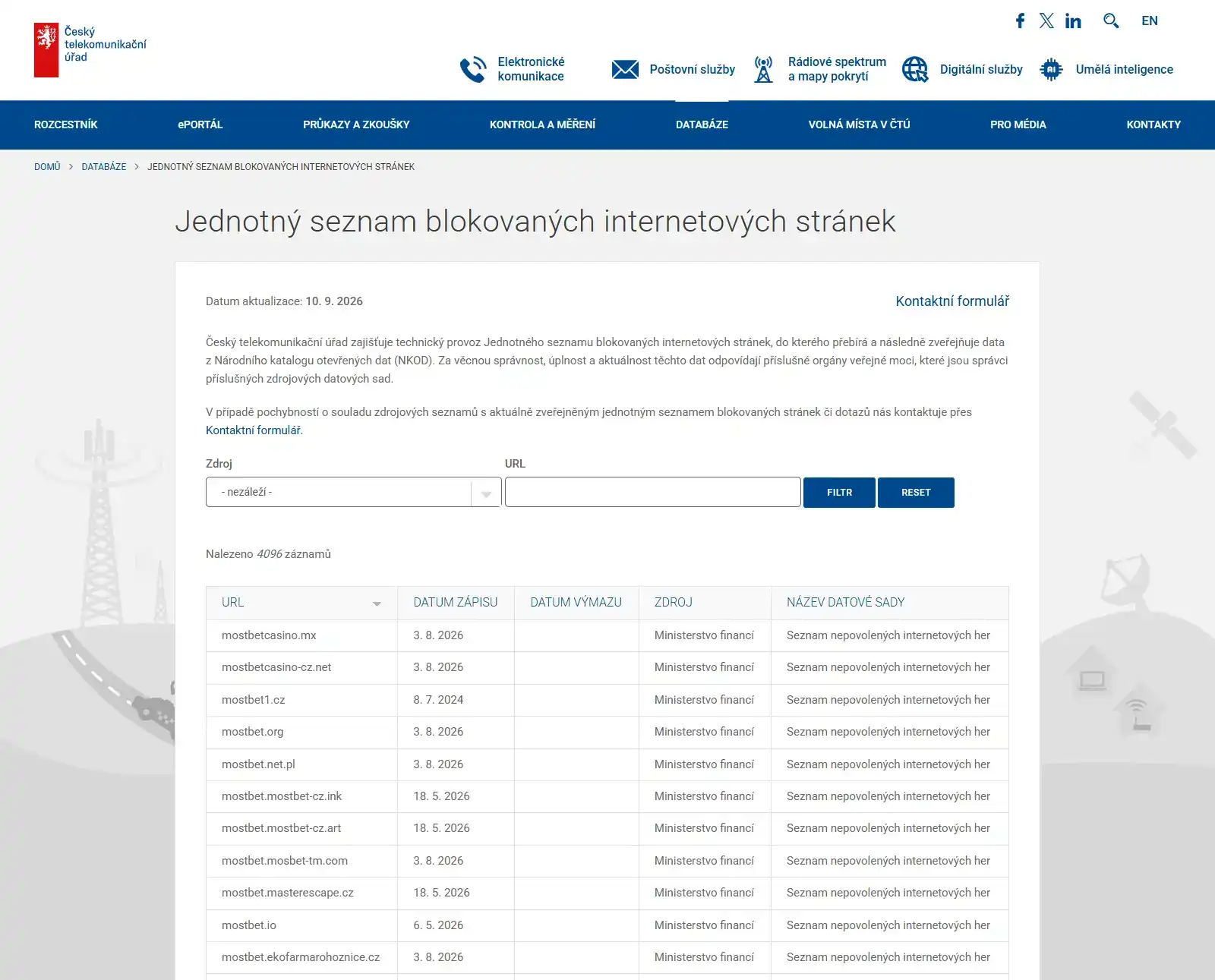This screenshot has height=980, width=1215.
Task: Click the search magnifier icon
Action: pos(1111,20)
